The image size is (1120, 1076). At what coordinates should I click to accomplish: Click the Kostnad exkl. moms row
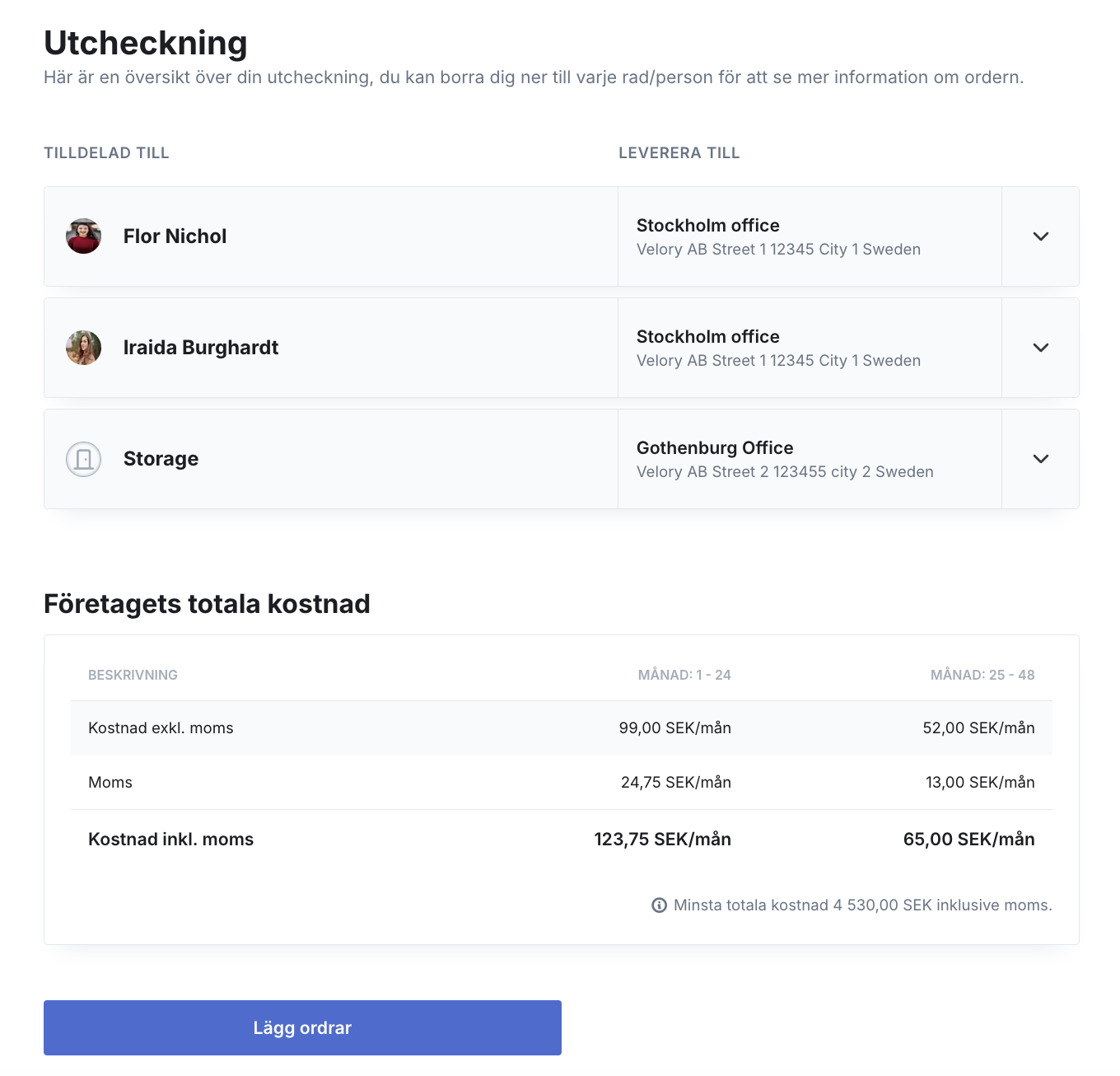click(562, 728)
